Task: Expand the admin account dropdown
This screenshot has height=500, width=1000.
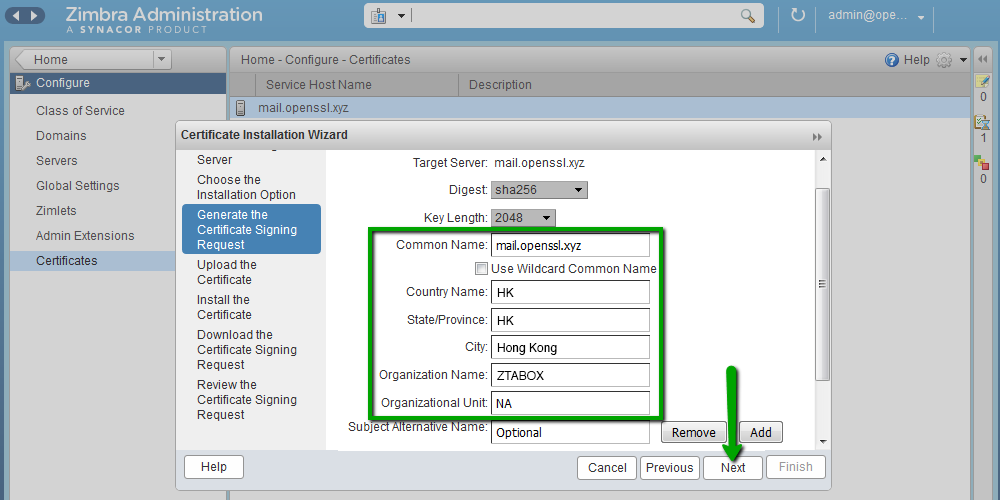Action: pyautogui.click(x=920, y=17)
